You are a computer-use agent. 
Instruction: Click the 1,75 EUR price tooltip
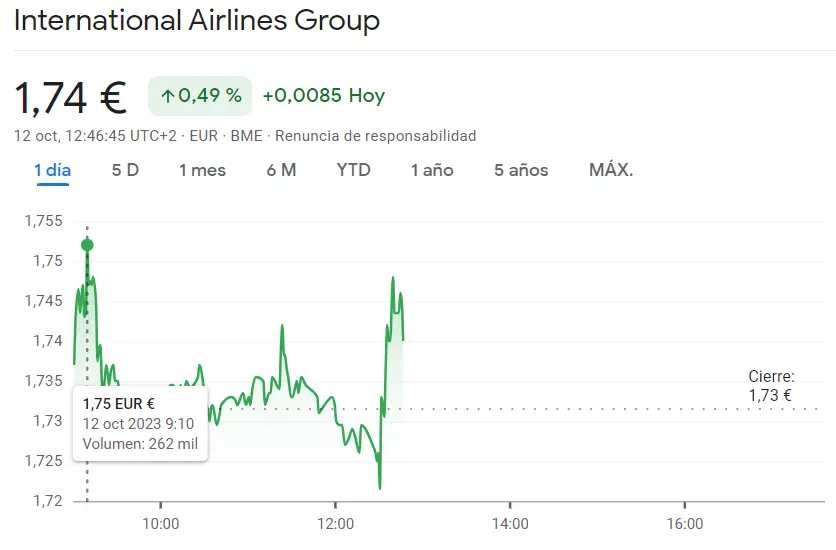[140, 424]
